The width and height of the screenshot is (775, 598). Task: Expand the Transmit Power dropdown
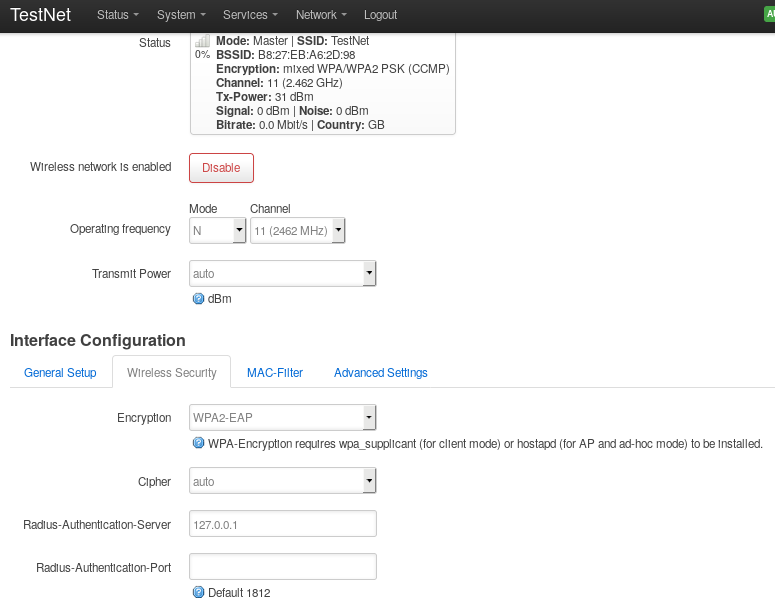[x=282, y=273]
